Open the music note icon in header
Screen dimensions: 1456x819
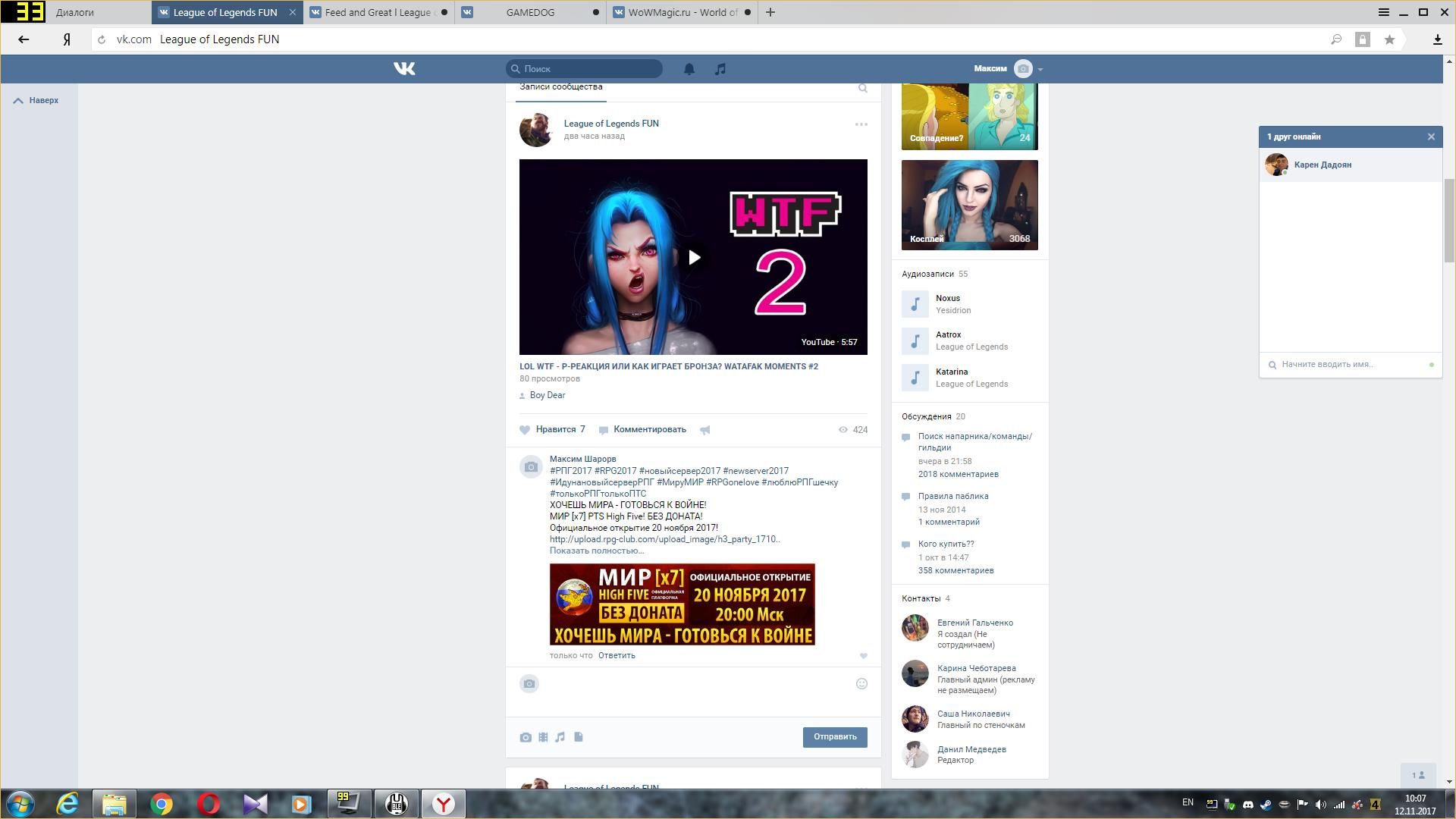(x=720, y=69)
